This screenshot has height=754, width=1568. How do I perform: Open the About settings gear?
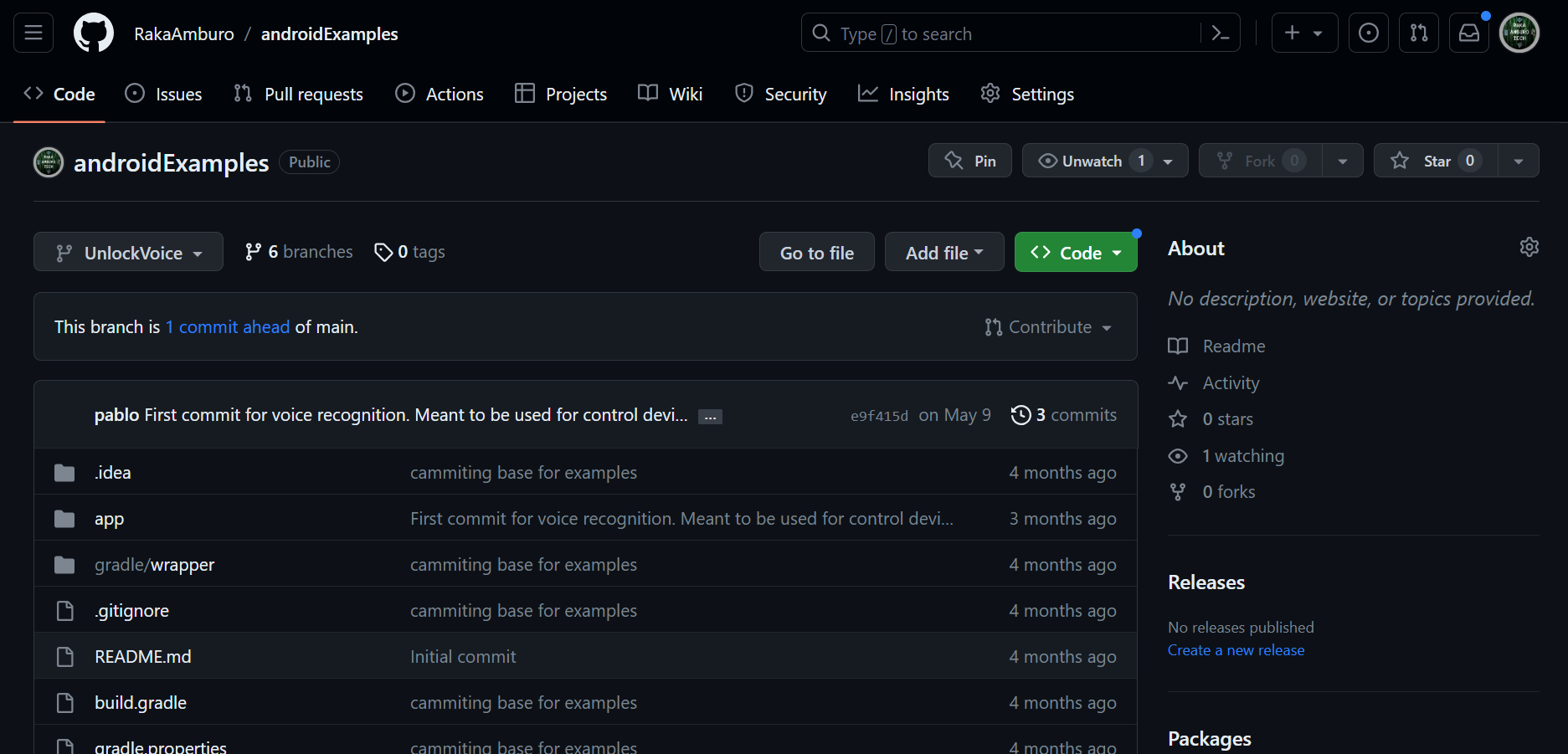click(1529, 247)
